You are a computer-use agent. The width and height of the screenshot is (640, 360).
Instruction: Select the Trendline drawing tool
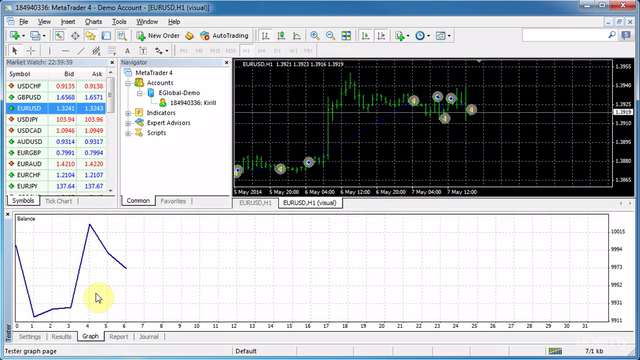81,51
